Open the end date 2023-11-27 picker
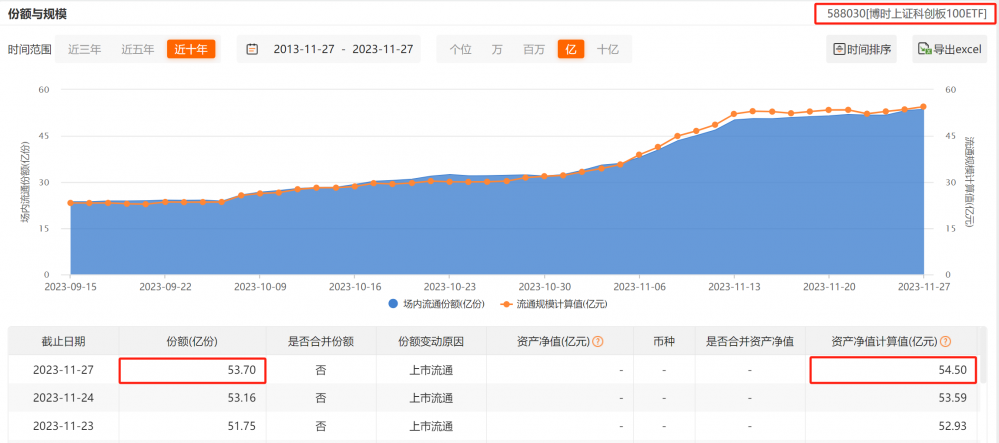 pos(383,49)
